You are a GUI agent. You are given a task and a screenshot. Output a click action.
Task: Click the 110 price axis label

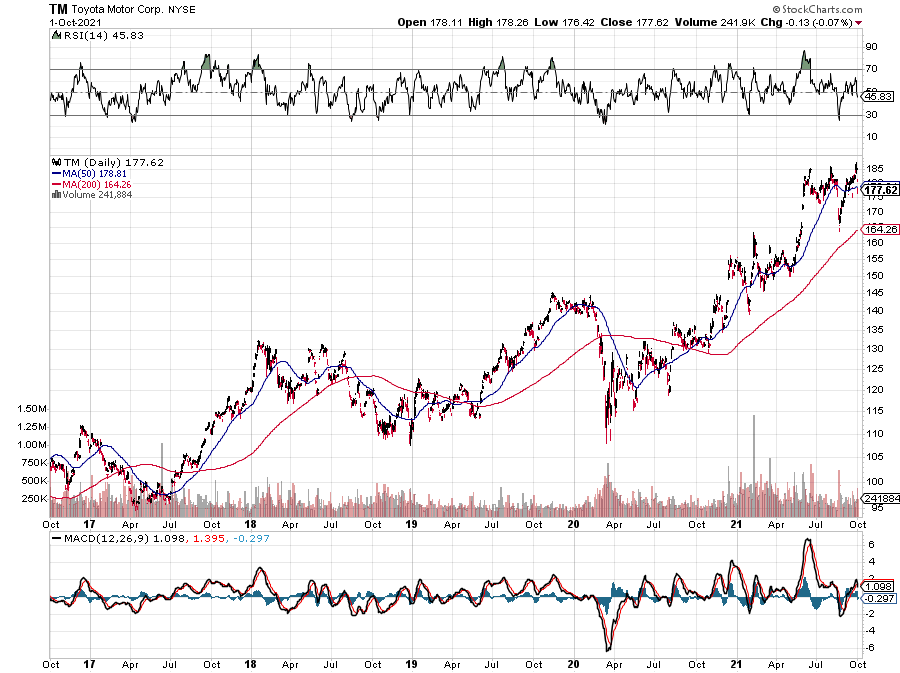(875, 434)
